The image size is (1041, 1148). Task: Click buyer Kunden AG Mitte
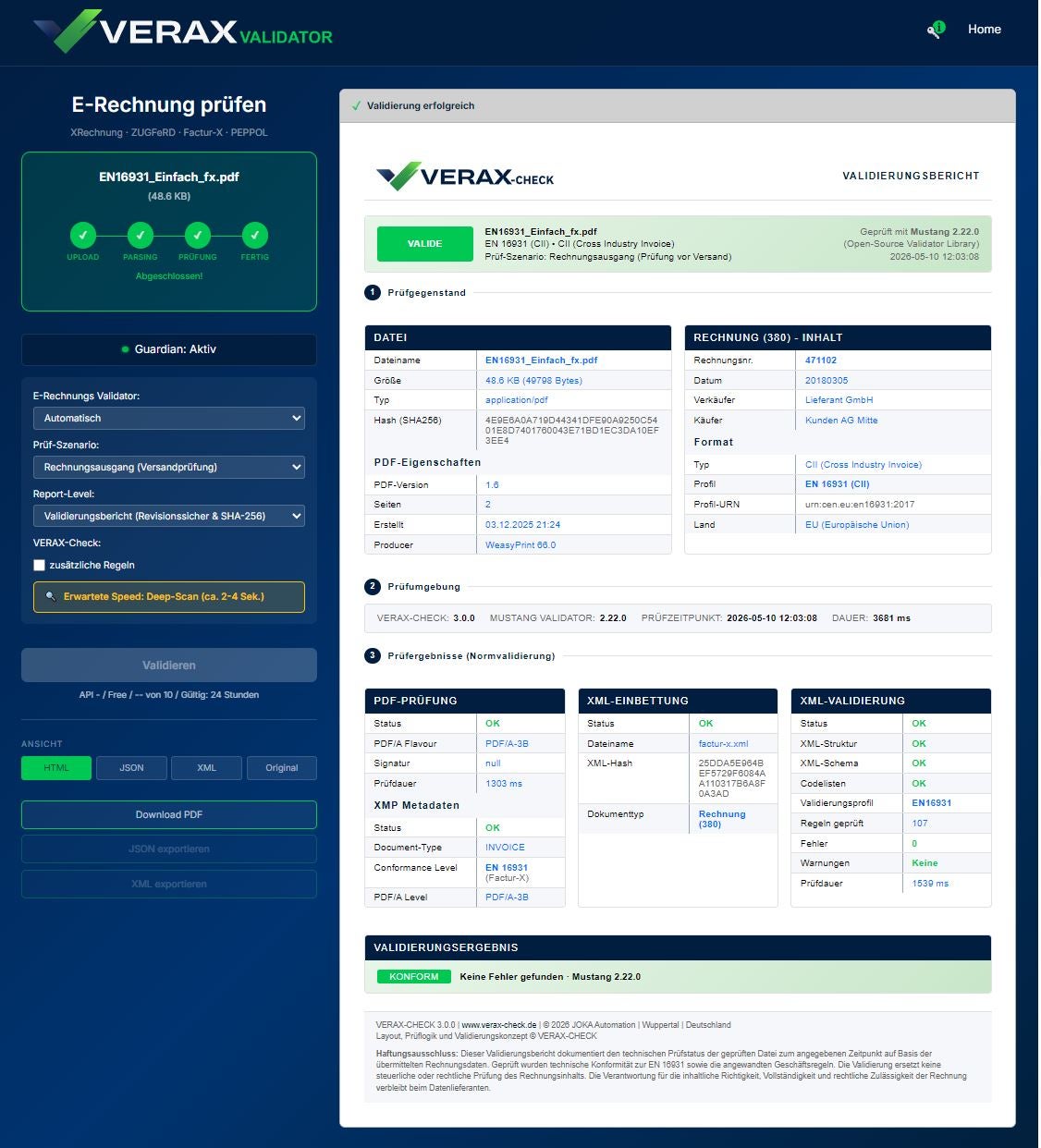[841, 421]
